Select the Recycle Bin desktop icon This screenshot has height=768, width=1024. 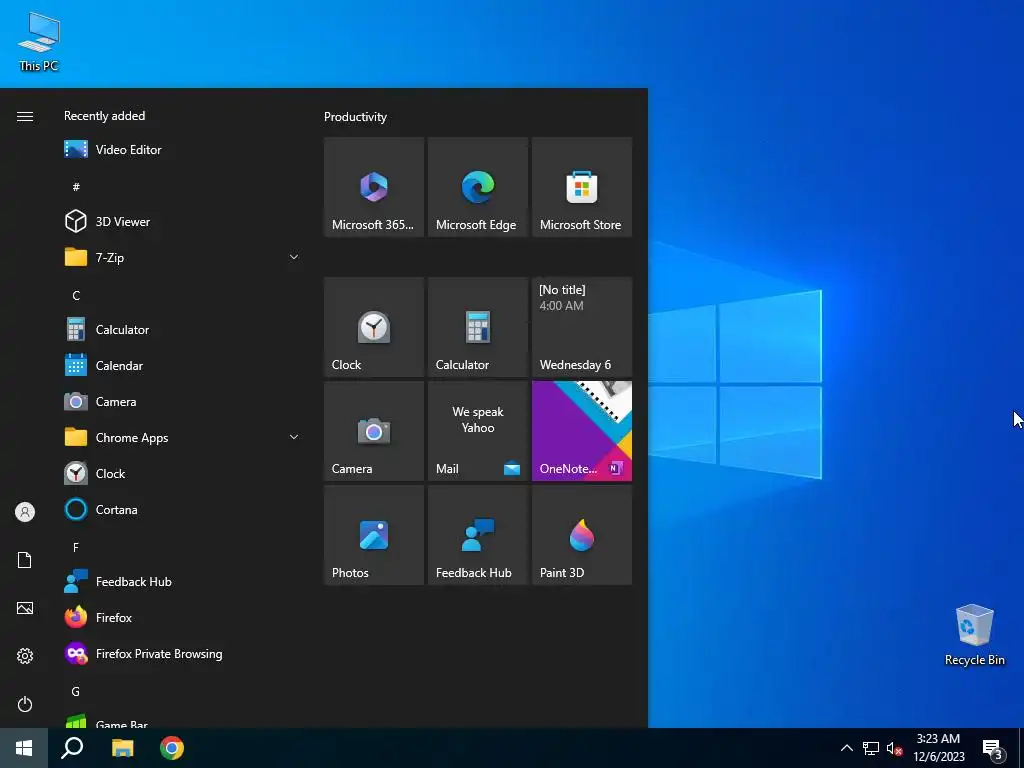(x=974, y=635)
